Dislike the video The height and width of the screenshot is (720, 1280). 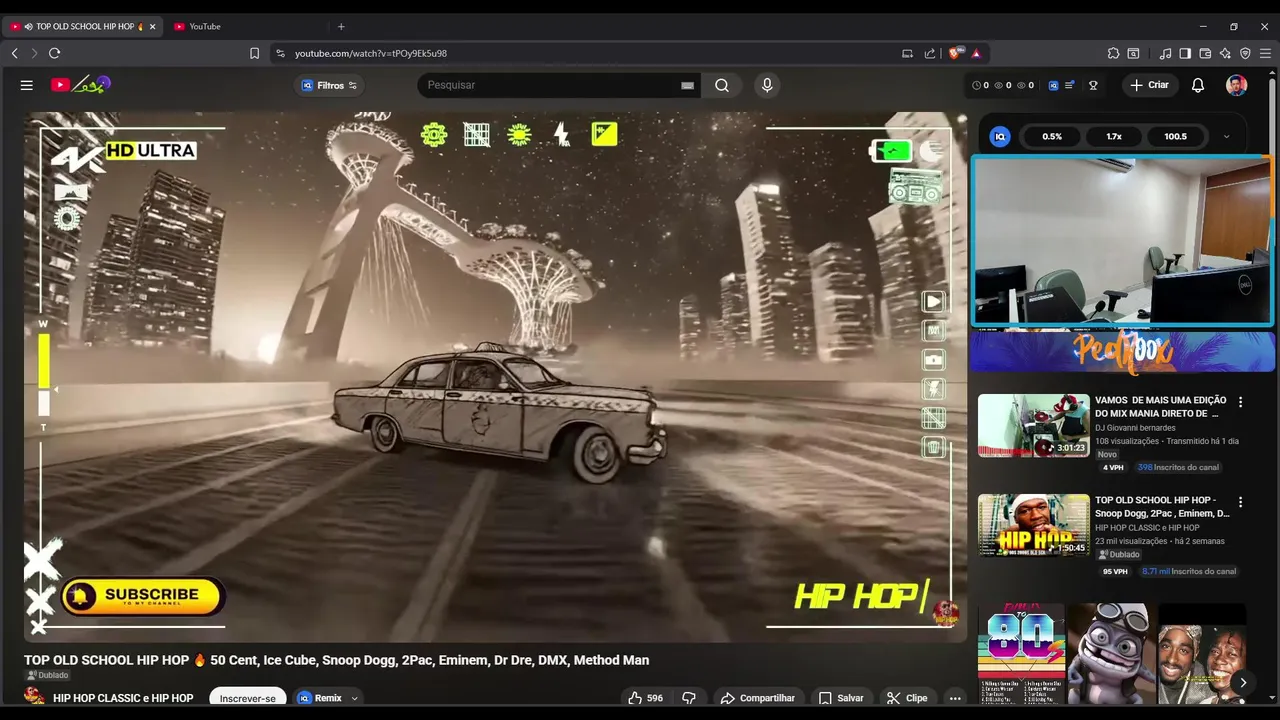click(x=688, y=698)
